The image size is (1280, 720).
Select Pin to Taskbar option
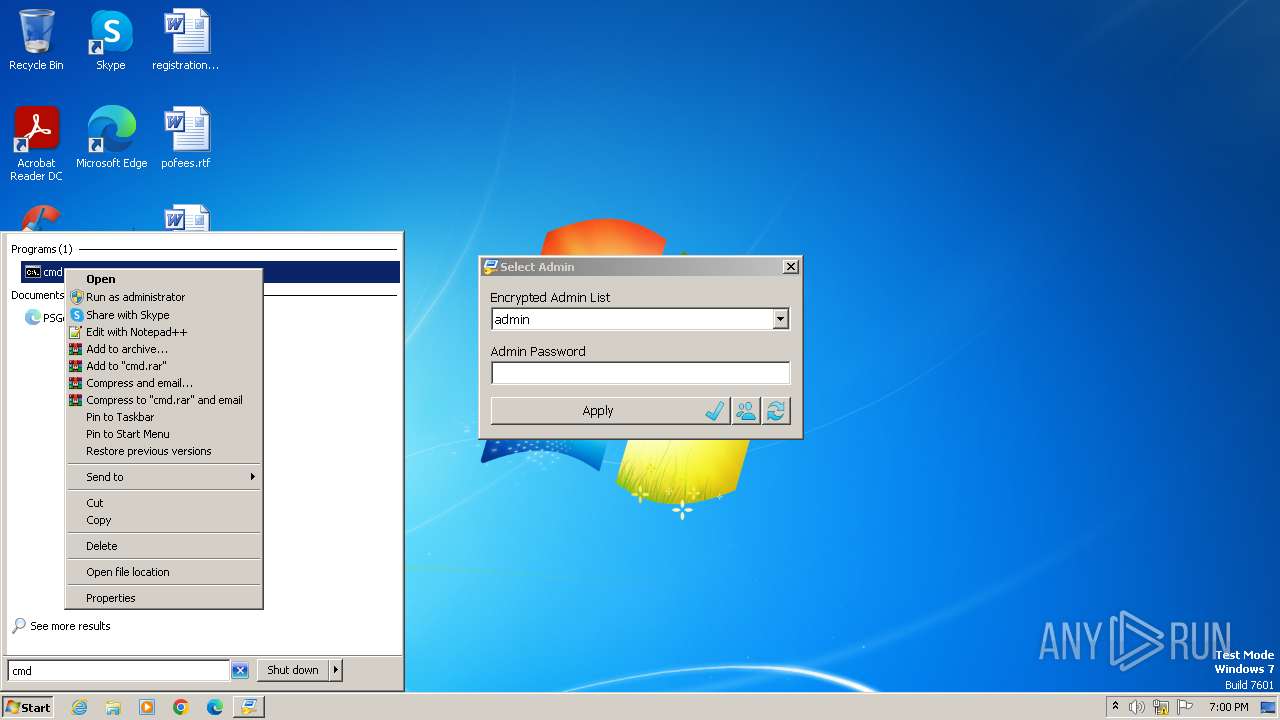tap(164, 417)
